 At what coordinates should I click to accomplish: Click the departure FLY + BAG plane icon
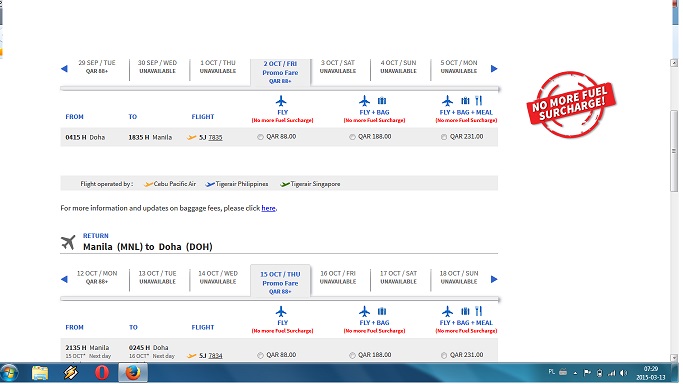pyautogui.click(x=365, y=101)
